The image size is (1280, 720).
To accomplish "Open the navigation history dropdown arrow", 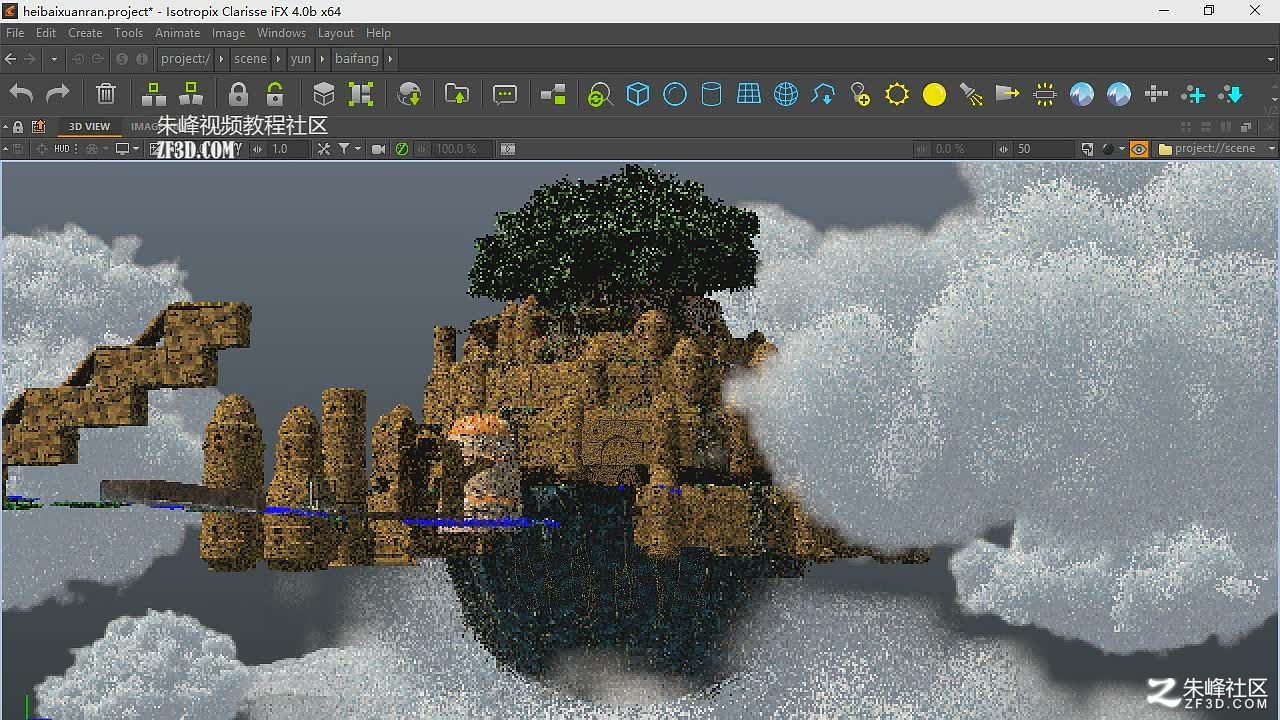I will point(54,59).
